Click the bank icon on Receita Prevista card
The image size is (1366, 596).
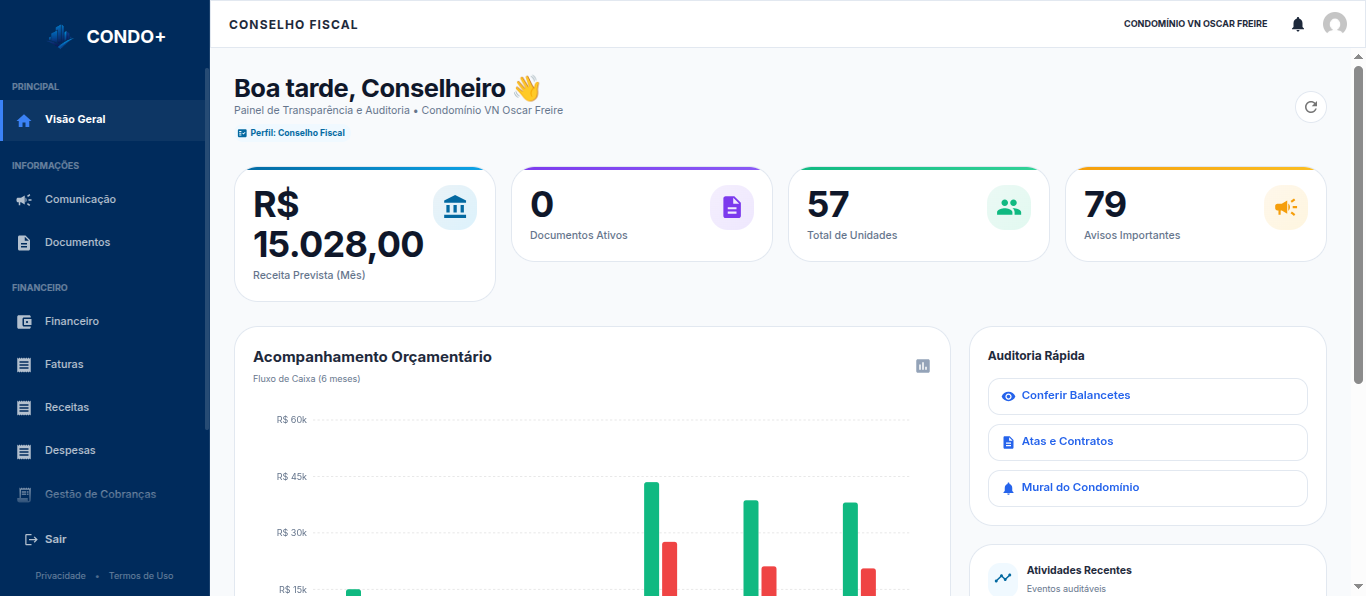pos(455,207)
